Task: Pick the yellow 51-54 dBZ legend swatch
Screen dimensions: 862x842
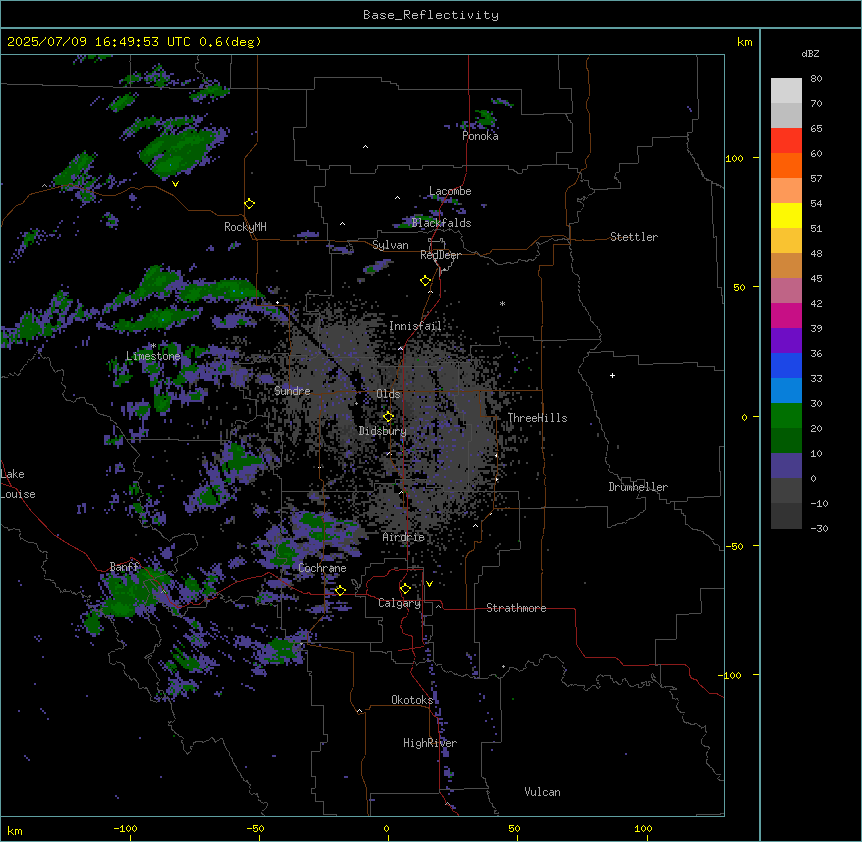Action: [x=786, y=215]
